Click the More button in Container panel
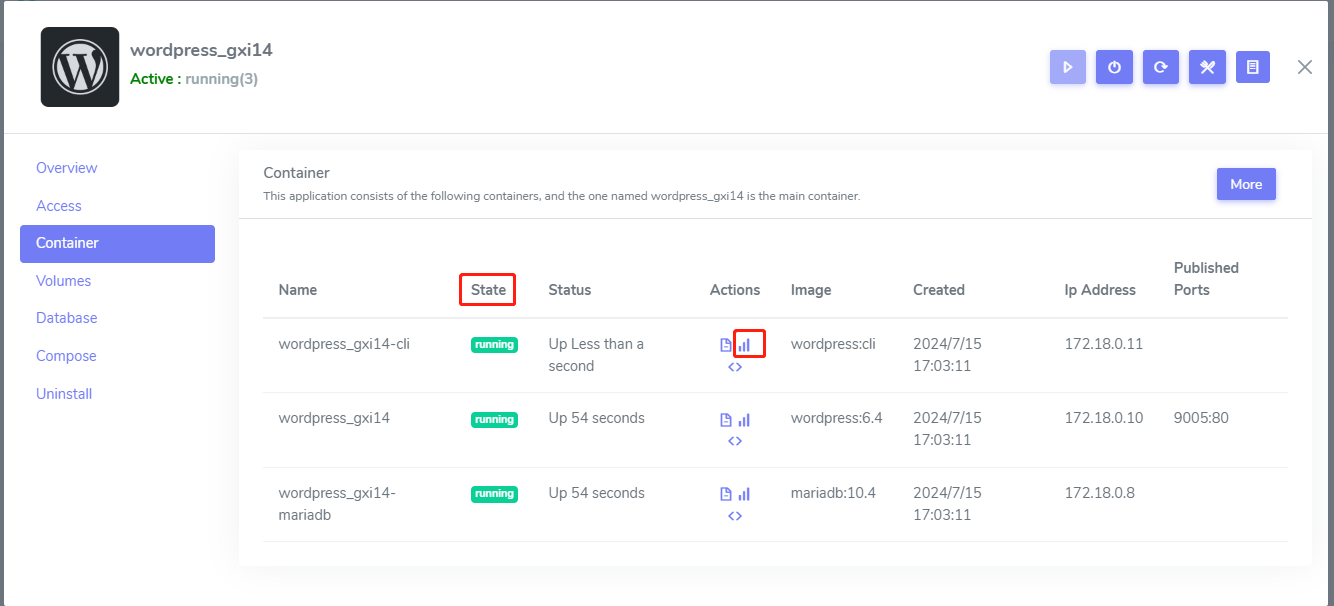The image size is (1334, 606). pyautogui.click(x=1245, y=184)
